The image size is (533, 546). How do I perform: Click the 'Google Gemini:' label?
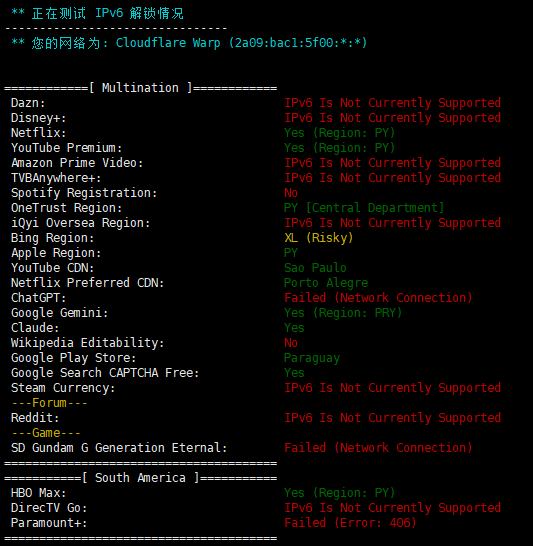point(60,313)
